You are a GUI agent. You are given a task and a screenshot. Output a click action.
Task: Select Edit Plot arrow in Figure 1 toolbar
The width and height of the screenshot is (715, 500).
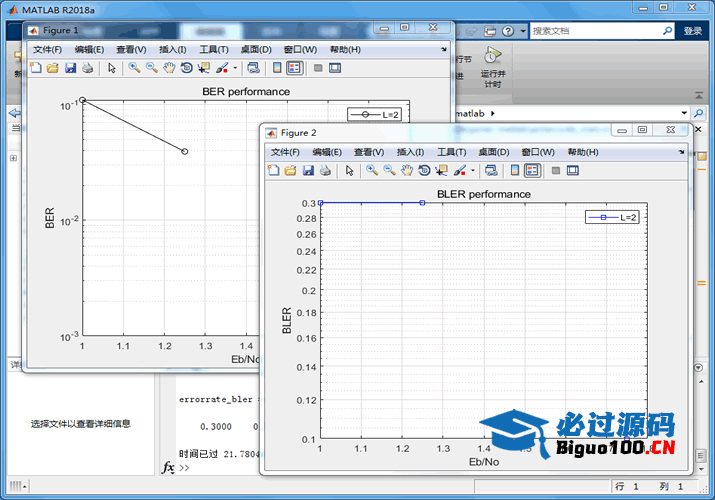point(112,68)
